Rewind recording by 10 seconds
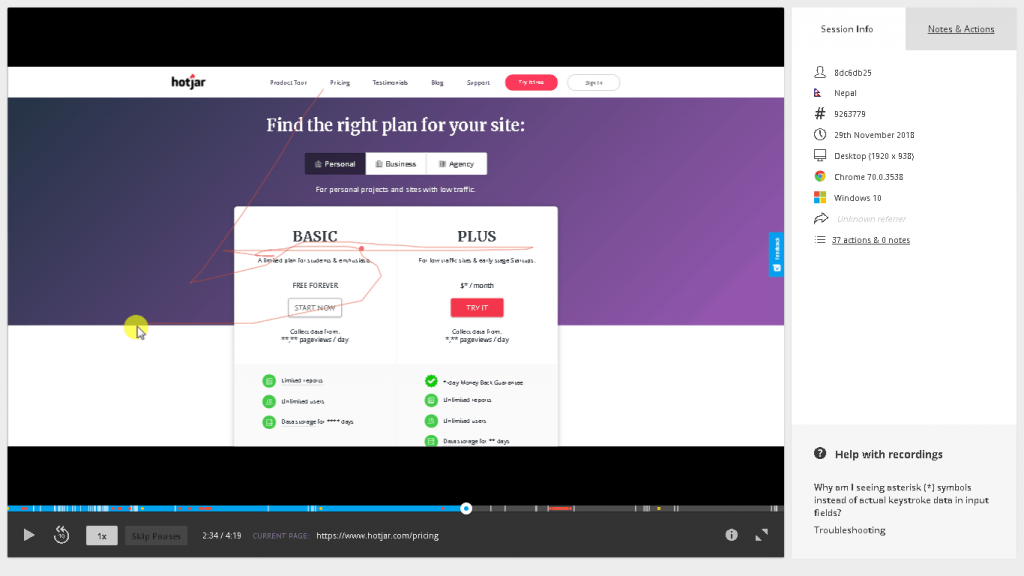 61,535
